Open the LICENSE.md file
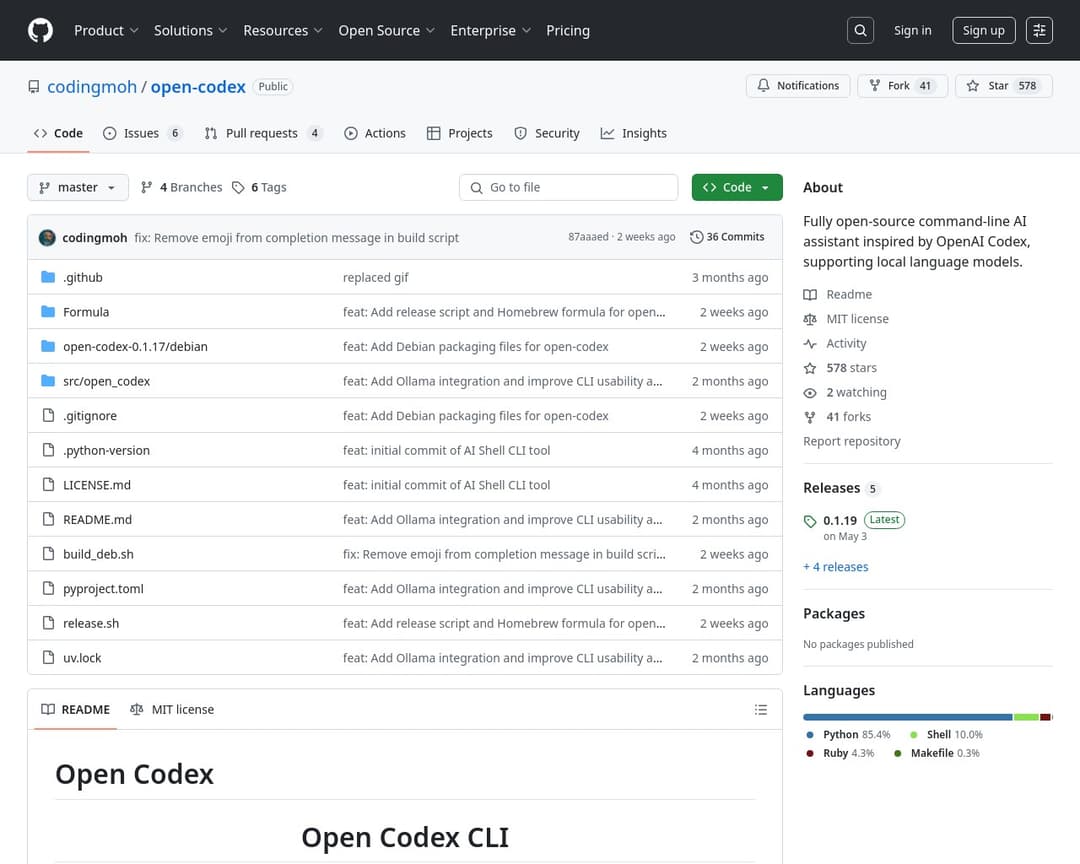This screenshot has width=1080, height=864. coord(96,484)
